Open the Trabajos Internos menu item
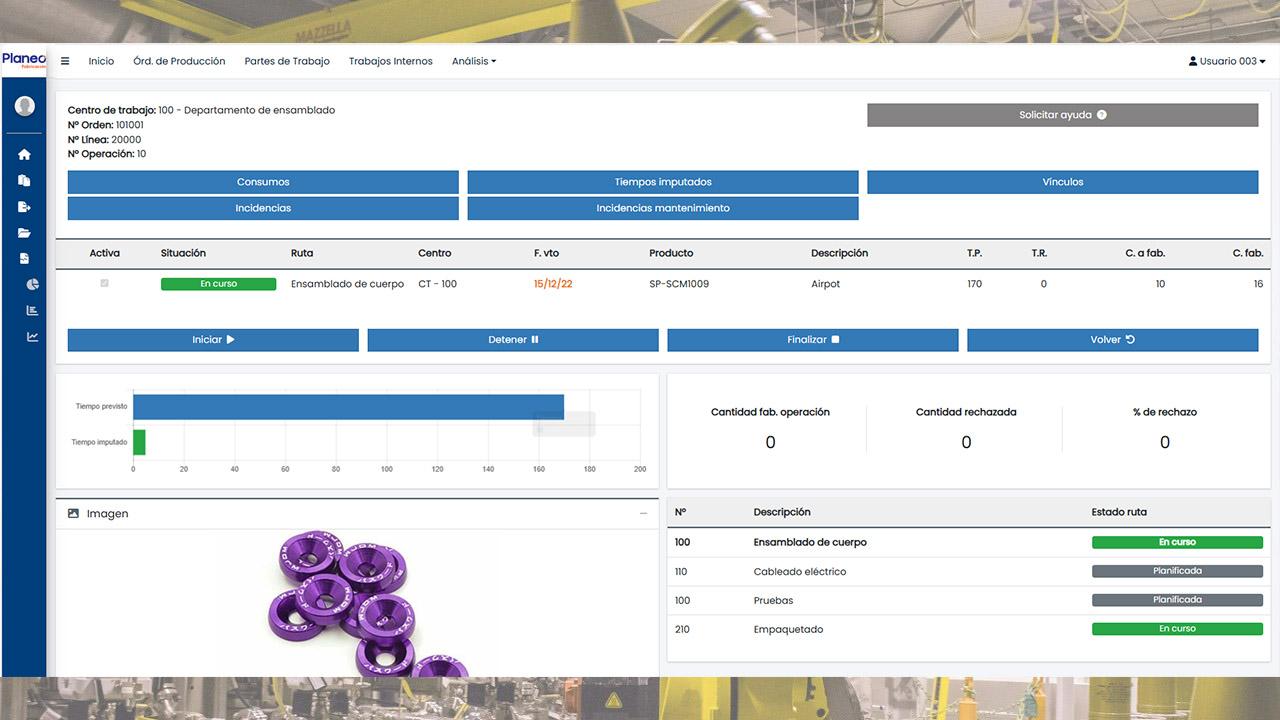The image size is (1280, 720). tap(390, 60)
